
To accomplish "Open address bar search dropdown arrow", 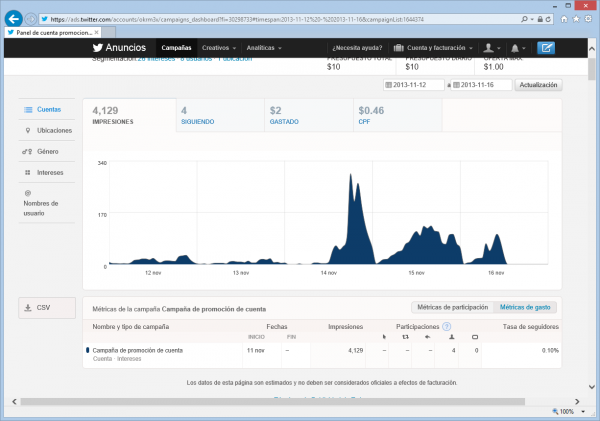I will pos(532,19).
